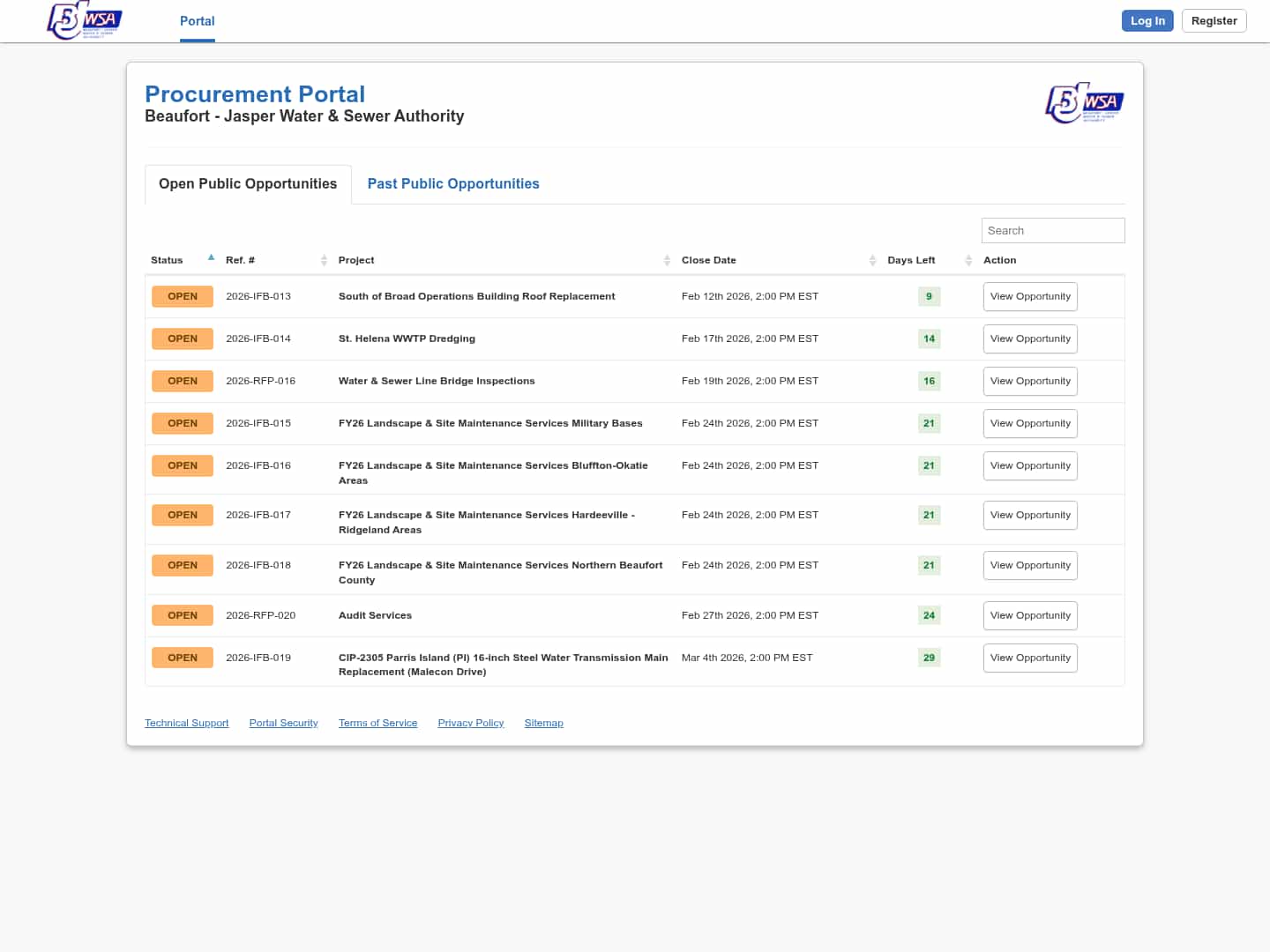Image resolution: width=1270 pixels, height=952 pixels.
Task: Select the Open Public Opportunities tab
Action: 248,183
